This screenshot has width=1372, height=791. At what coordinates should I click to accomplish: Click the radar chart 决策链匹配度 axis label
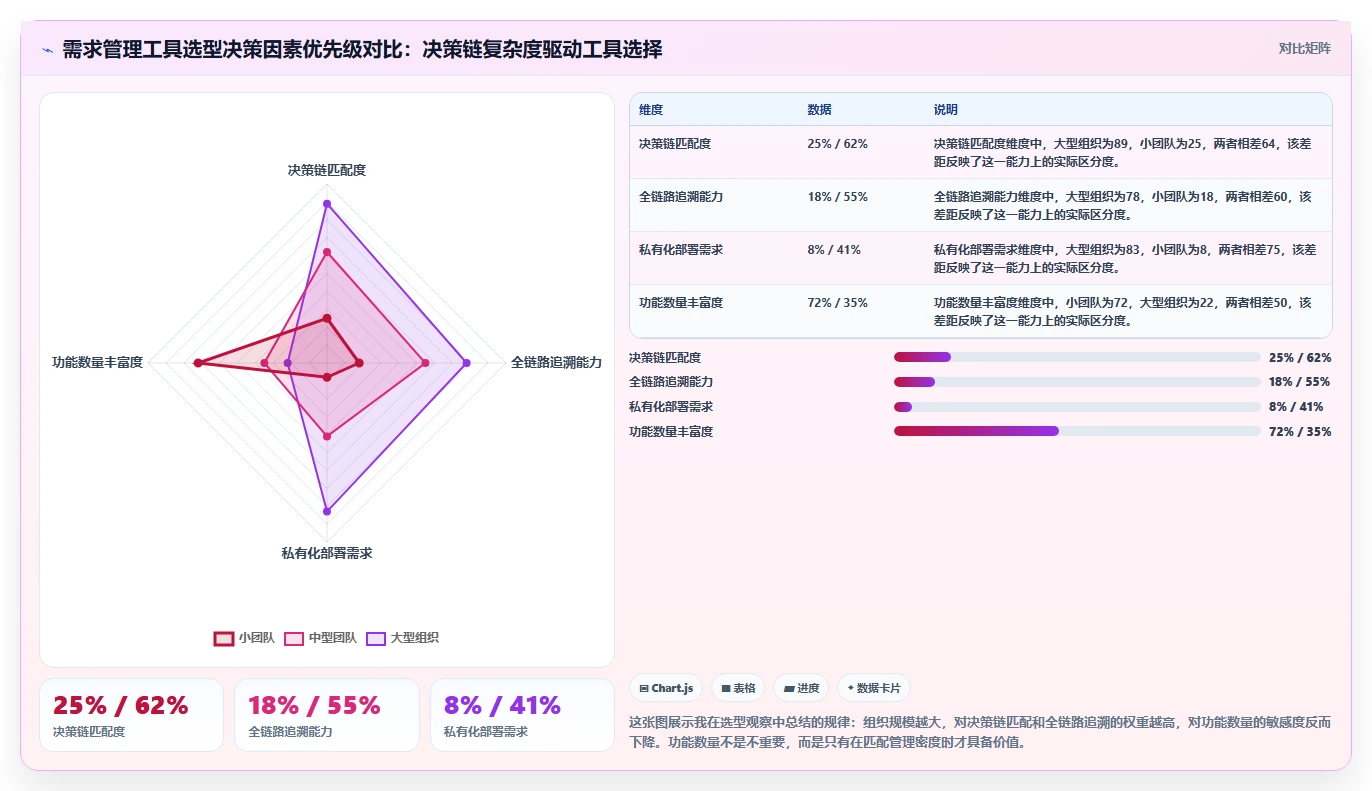pos(327,171)
